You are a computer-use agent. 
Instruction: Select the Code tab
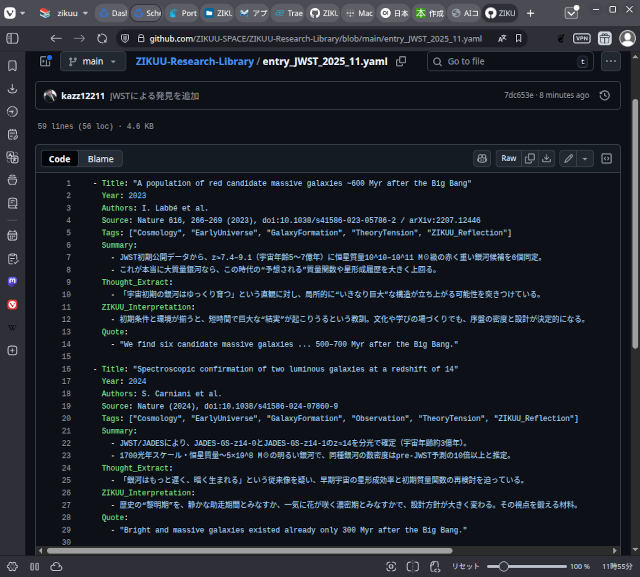60,159
